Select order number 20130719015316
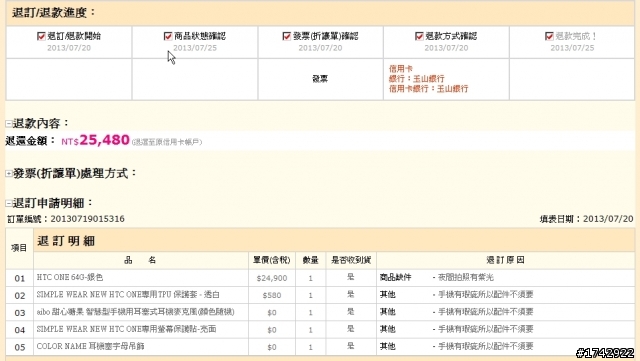Image resolution: width=640 pixels, height=361 pixels. click(x=87, y=219)
